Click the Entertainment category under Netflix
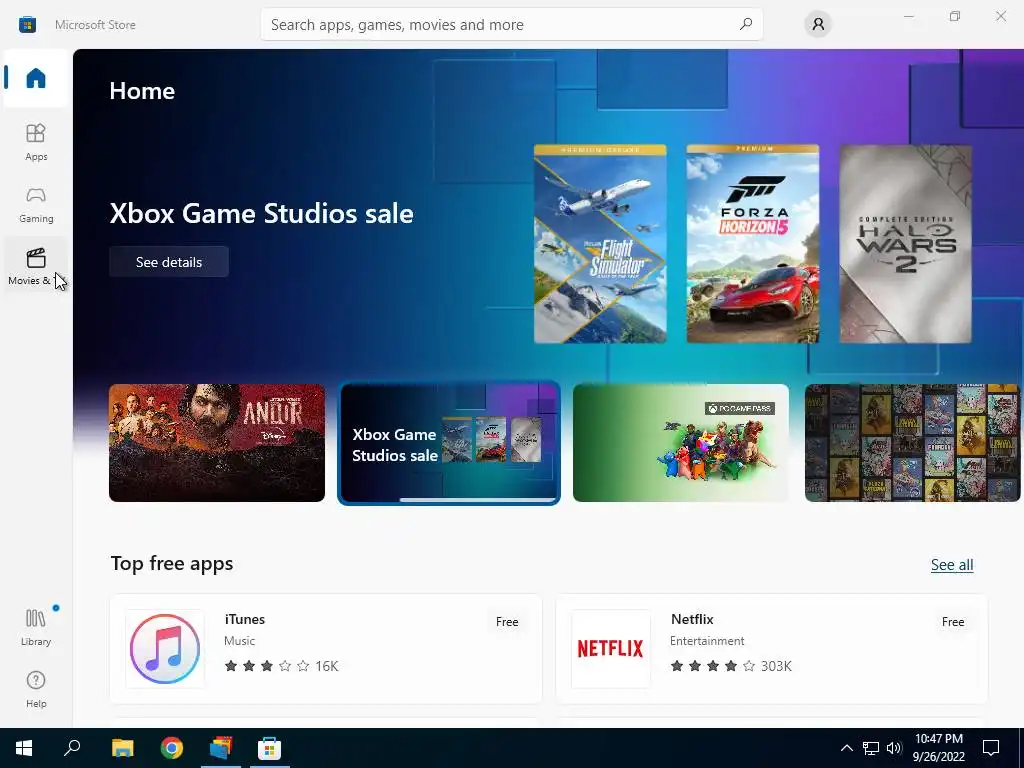 (x=707, y=641)
